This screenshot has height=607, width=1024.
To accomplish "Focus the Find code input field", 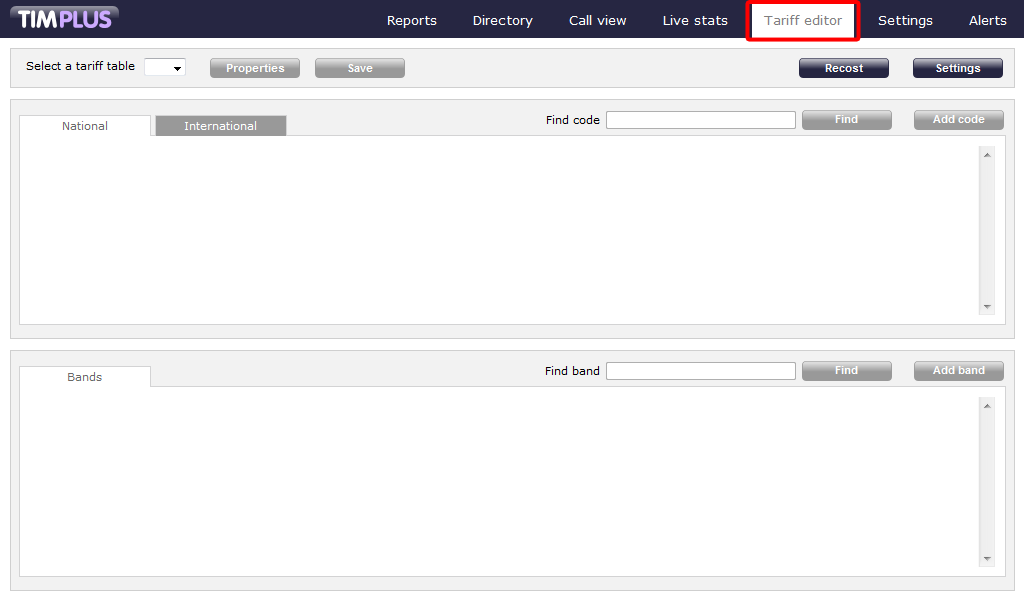I will pos(701,120).
